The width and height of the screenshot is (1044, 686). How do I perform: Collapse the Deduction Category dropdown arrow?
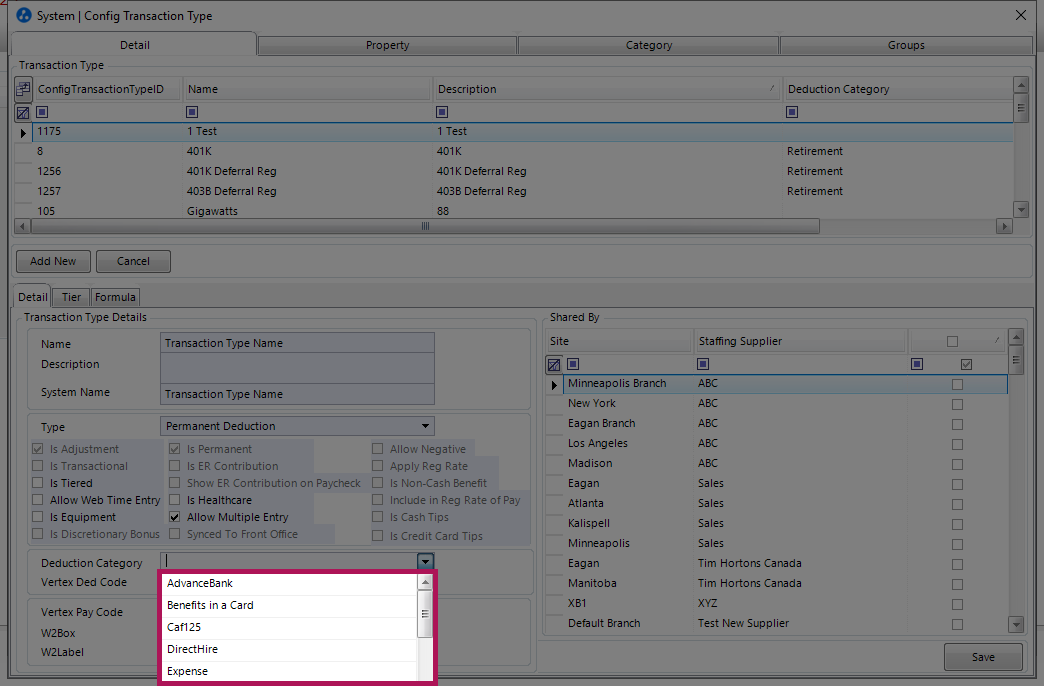pos(426,563)
